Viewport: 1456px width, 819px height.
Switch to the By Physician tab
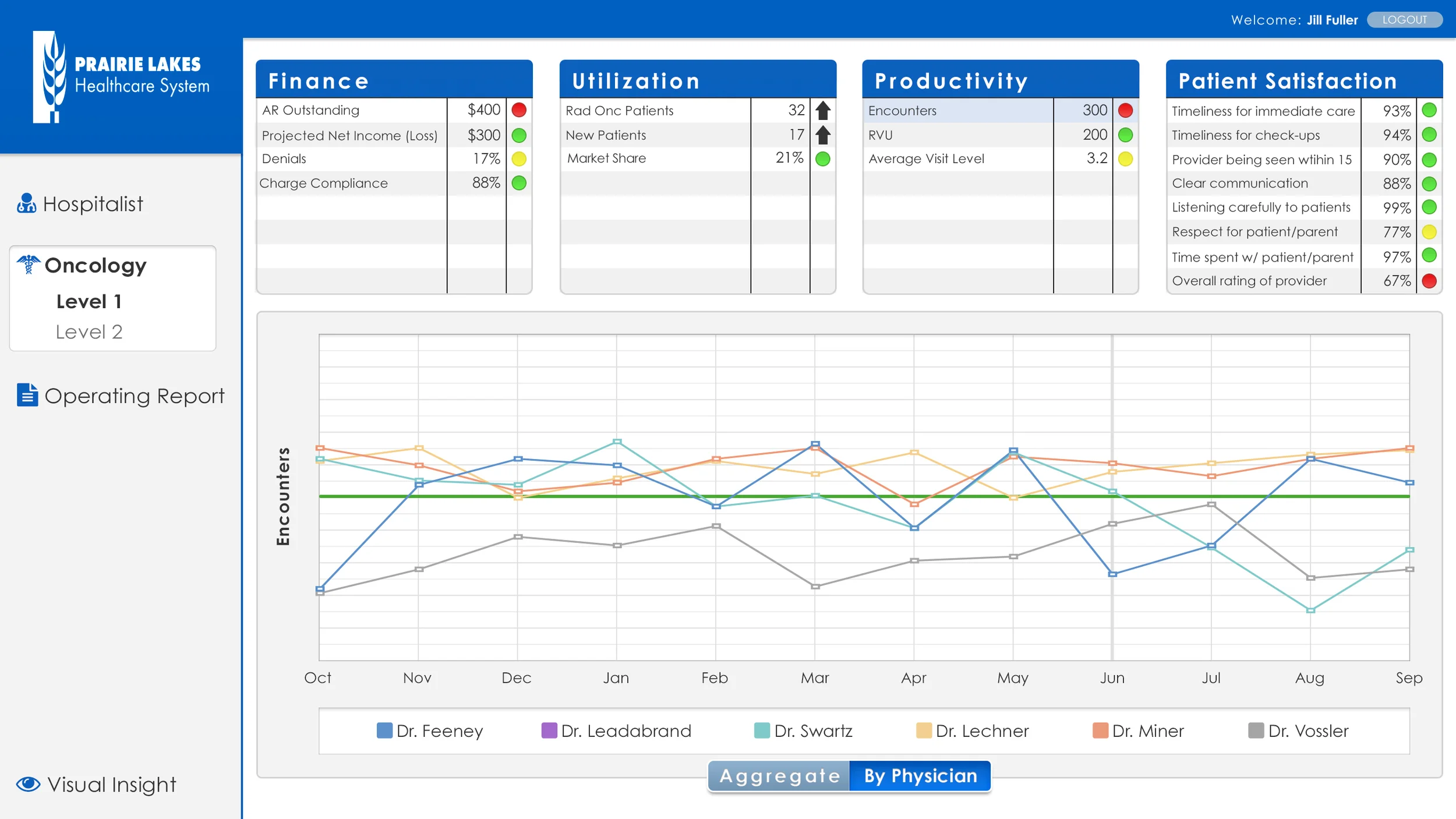pyautogui.click(x=920, y=775)
